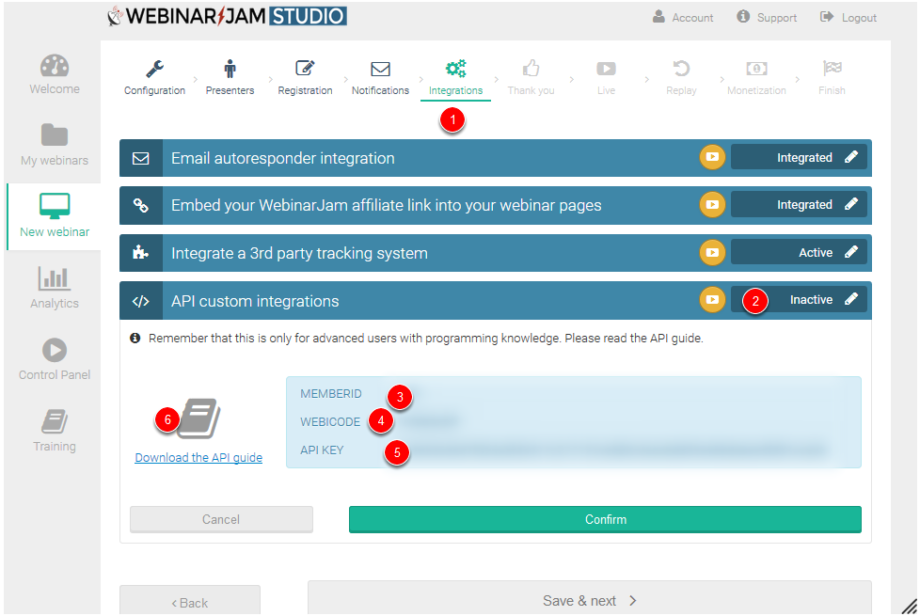Open the Support page

767,18
